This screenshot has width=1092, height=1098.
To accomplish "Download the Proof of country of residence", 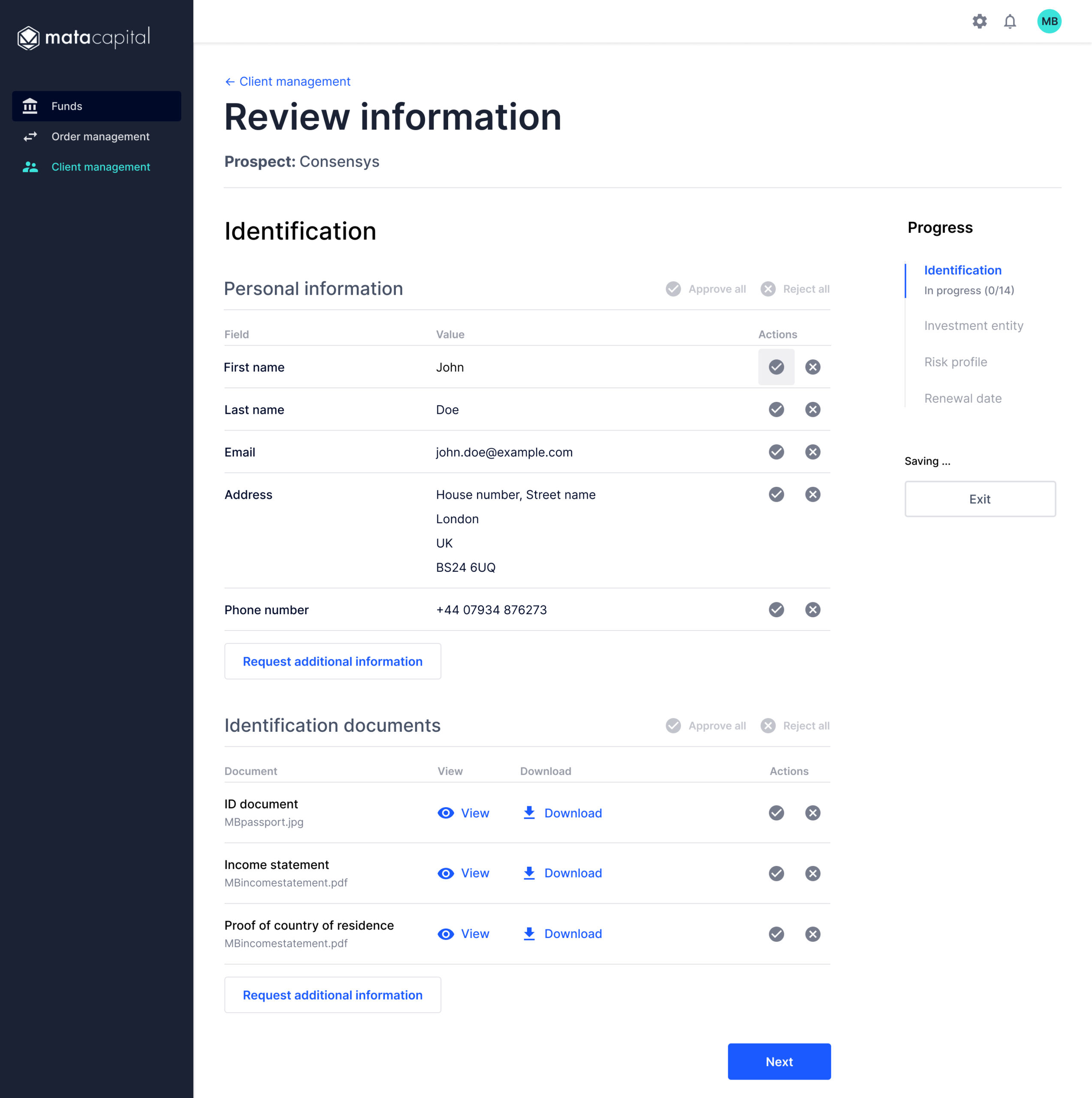I will (562, 934).
